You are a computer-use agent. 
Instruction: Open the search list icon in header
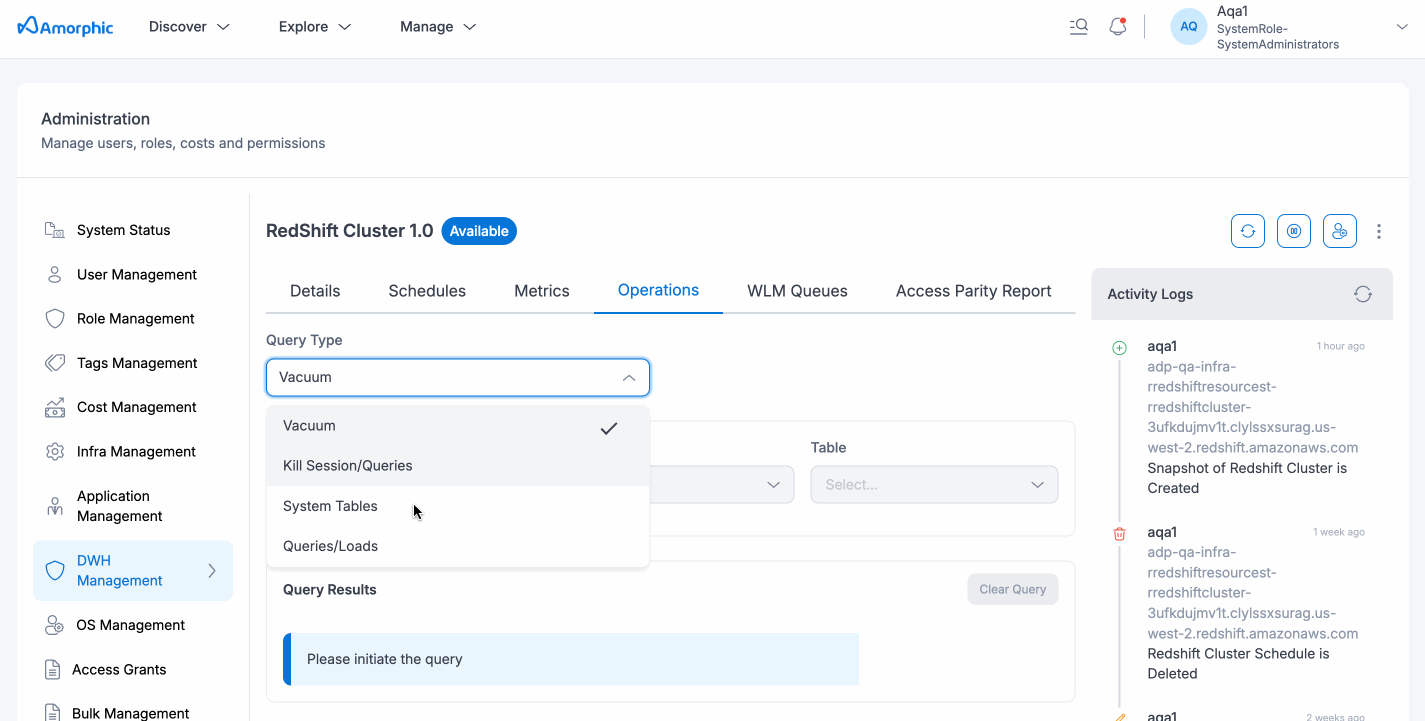coord(1078,27)
